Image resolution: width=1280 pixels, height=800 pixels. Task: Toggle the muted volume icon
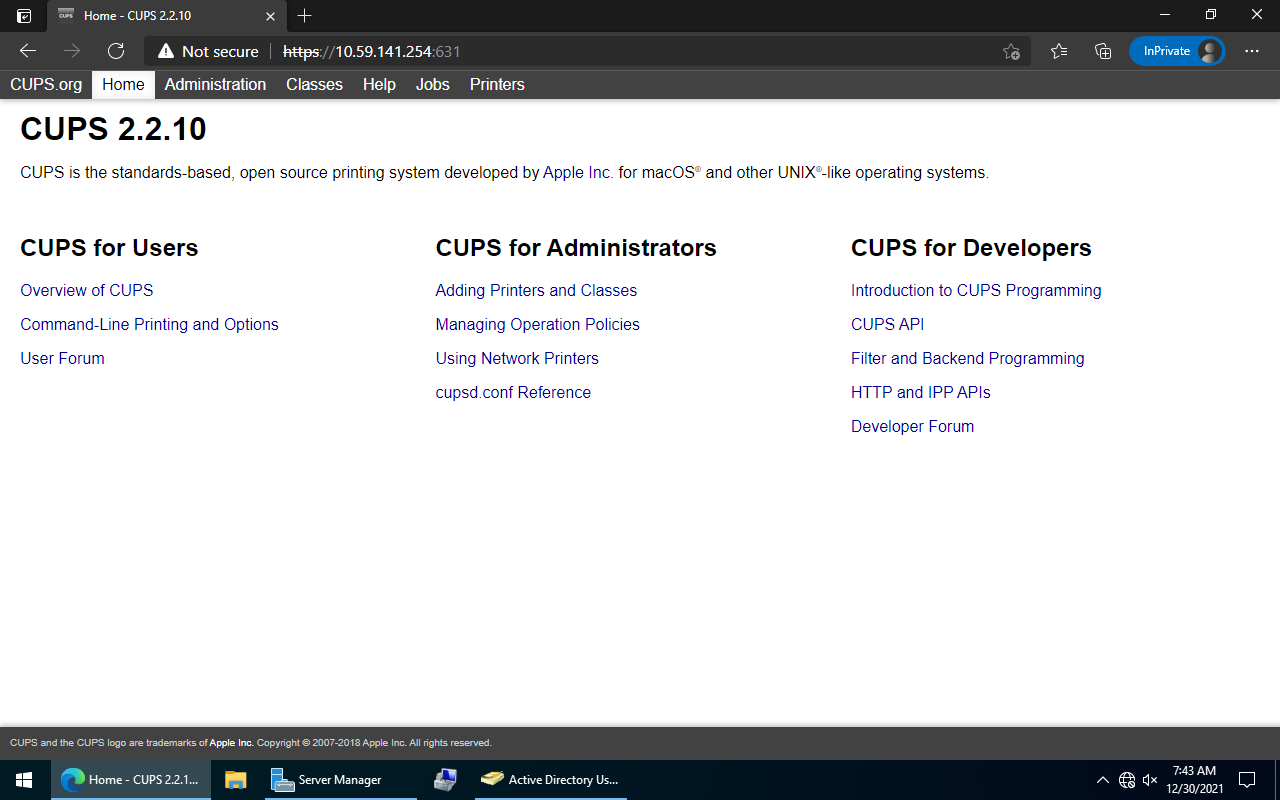pyautogui.click(x=1150, y=780)
